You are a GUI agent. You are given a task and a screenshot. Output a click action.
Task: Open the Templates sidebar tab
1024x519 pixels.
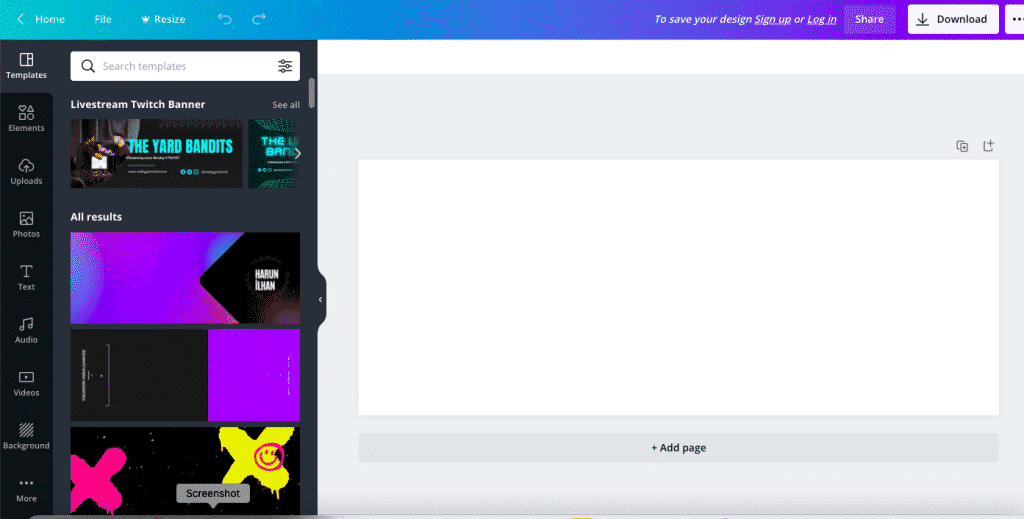pos(26,66)
